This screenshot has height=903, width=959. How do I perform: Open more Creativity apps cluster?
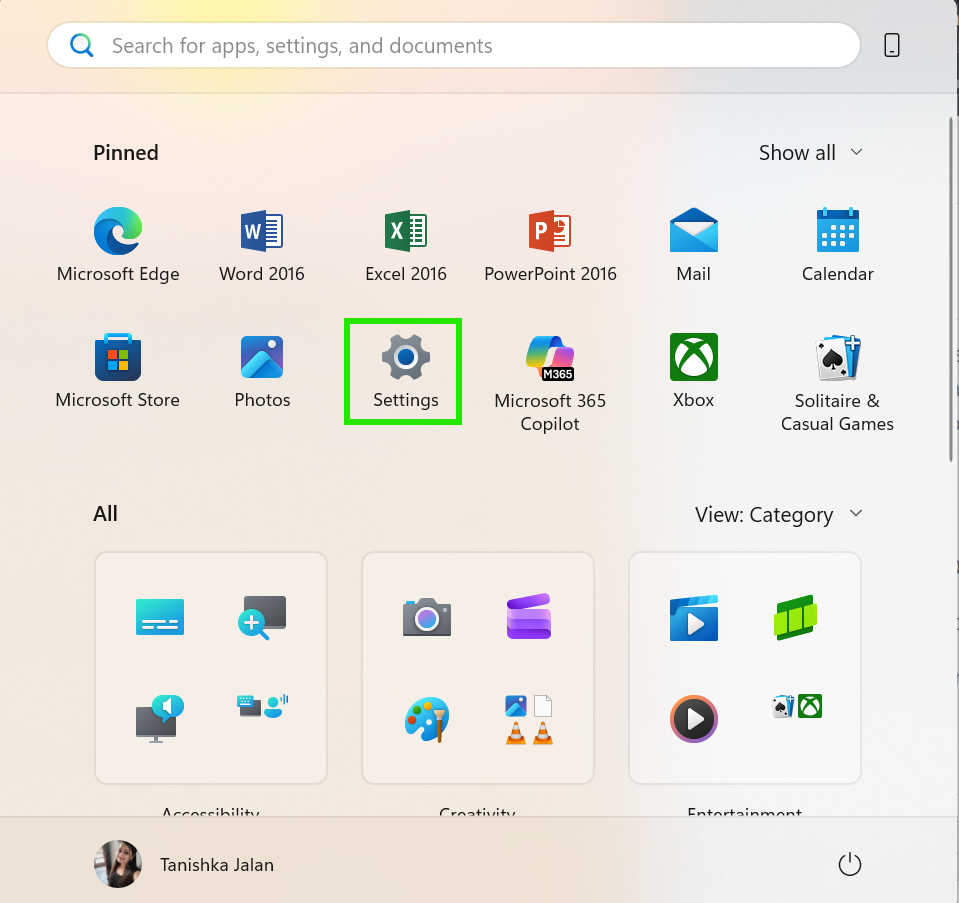tap(529, 719)
